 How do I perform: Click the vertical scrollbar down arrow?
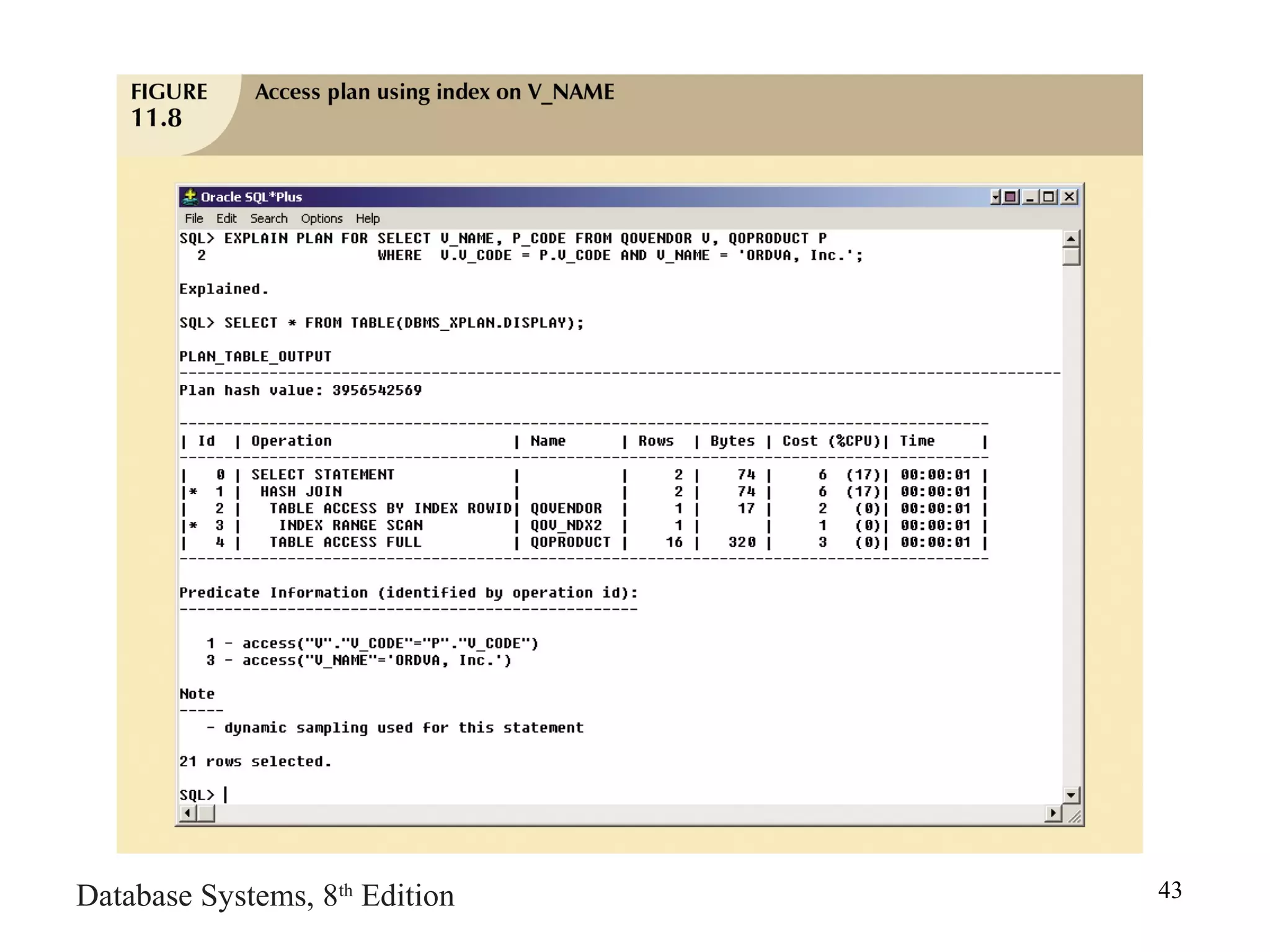1071,795
